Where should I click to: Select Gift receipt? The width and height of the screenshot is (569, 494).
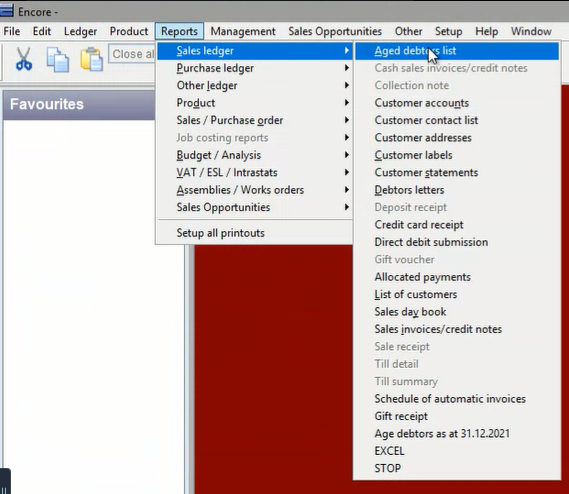[x=457, y=417]
